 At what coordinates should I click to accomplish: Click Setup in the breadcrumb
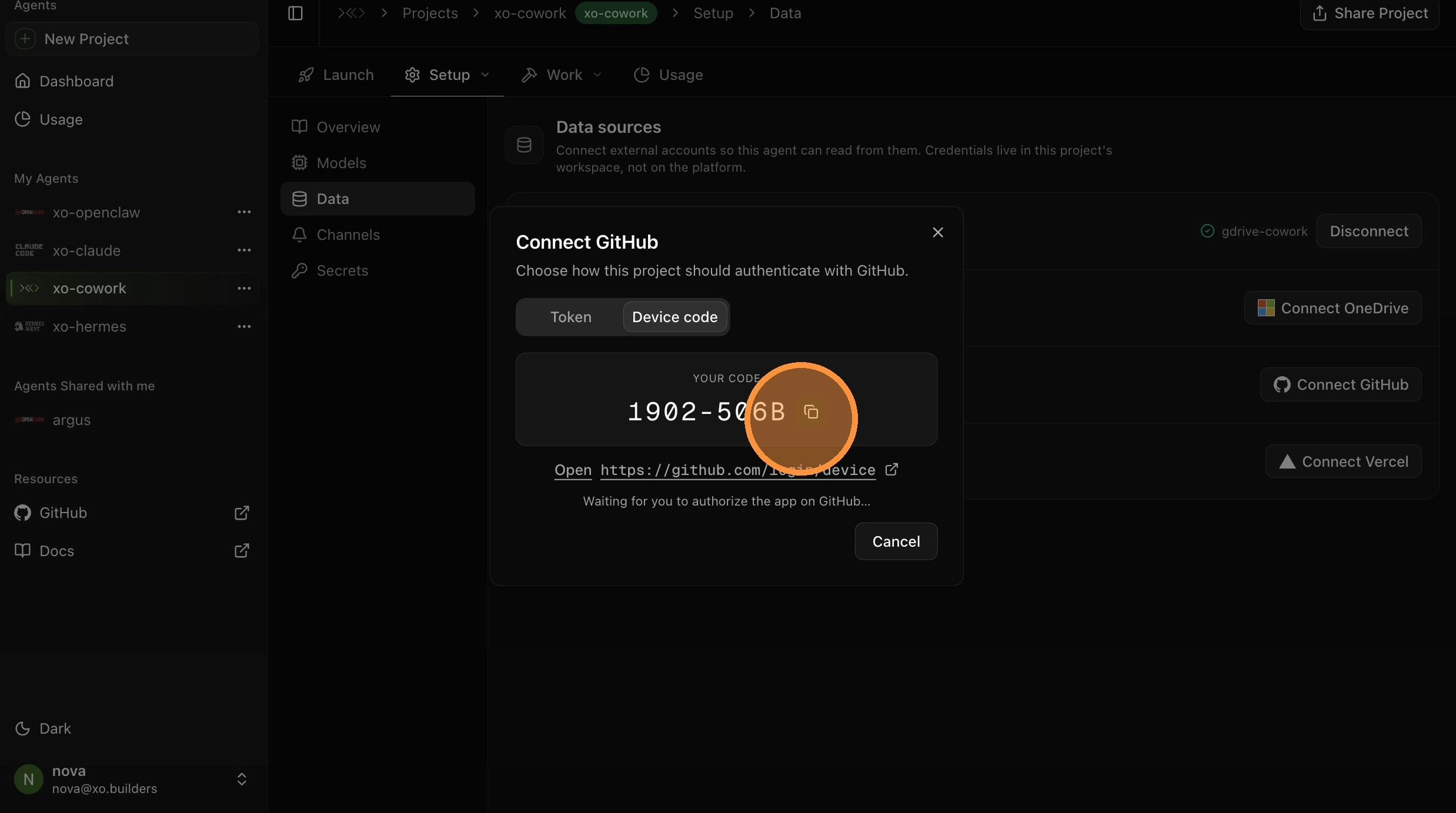(x=713, y=13)
